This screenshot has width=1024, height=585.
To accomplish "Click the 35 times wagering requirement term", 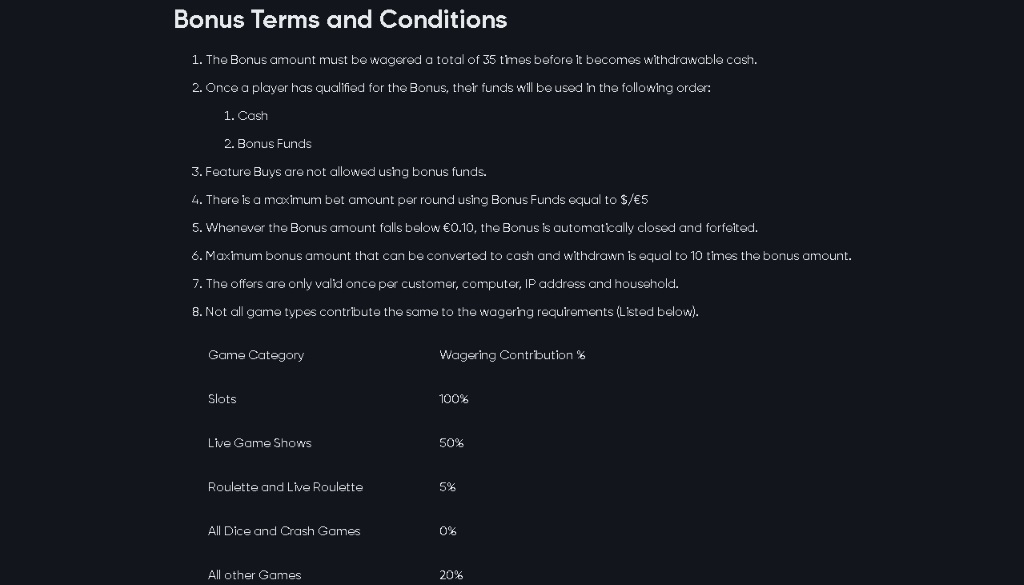I will click(x=480, y=60).
